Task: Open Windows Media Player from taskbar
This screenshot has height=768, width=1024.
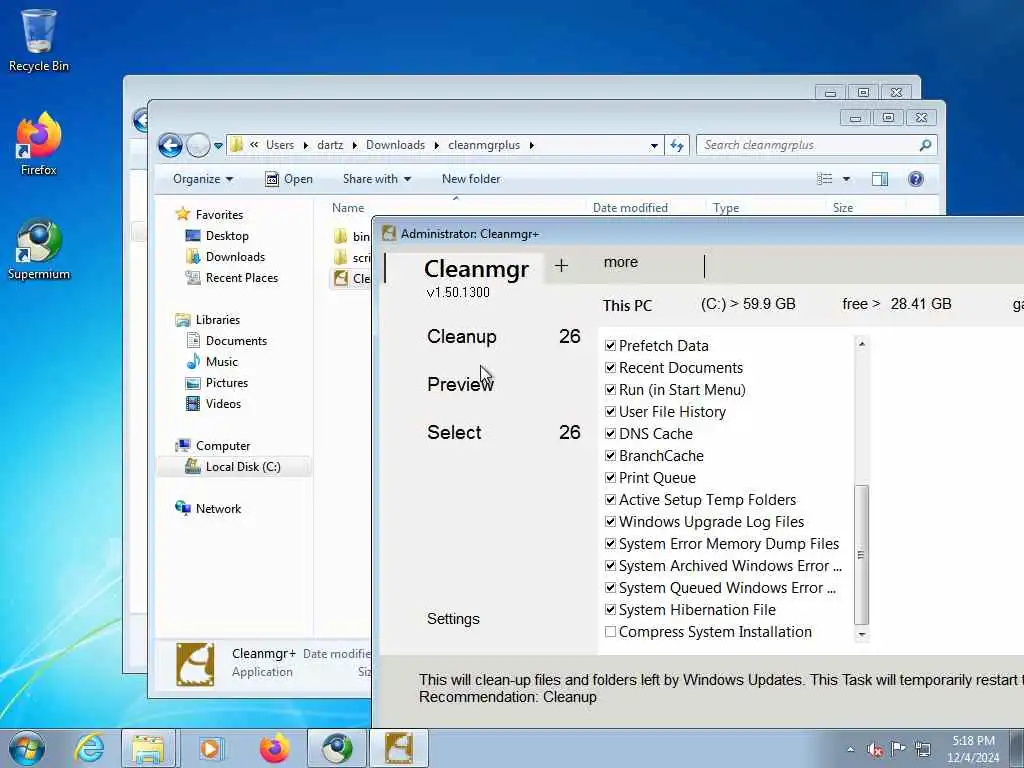Action: [210, 748]
